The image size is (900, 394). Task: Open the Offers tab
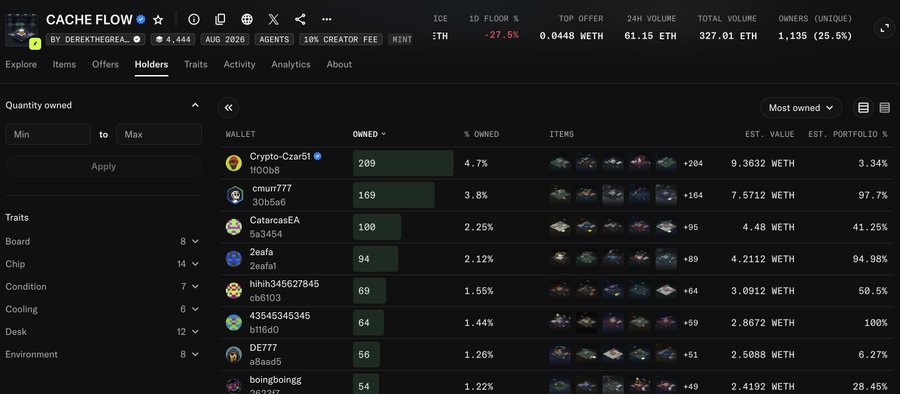pyautogui.click(x=106, y=64)
